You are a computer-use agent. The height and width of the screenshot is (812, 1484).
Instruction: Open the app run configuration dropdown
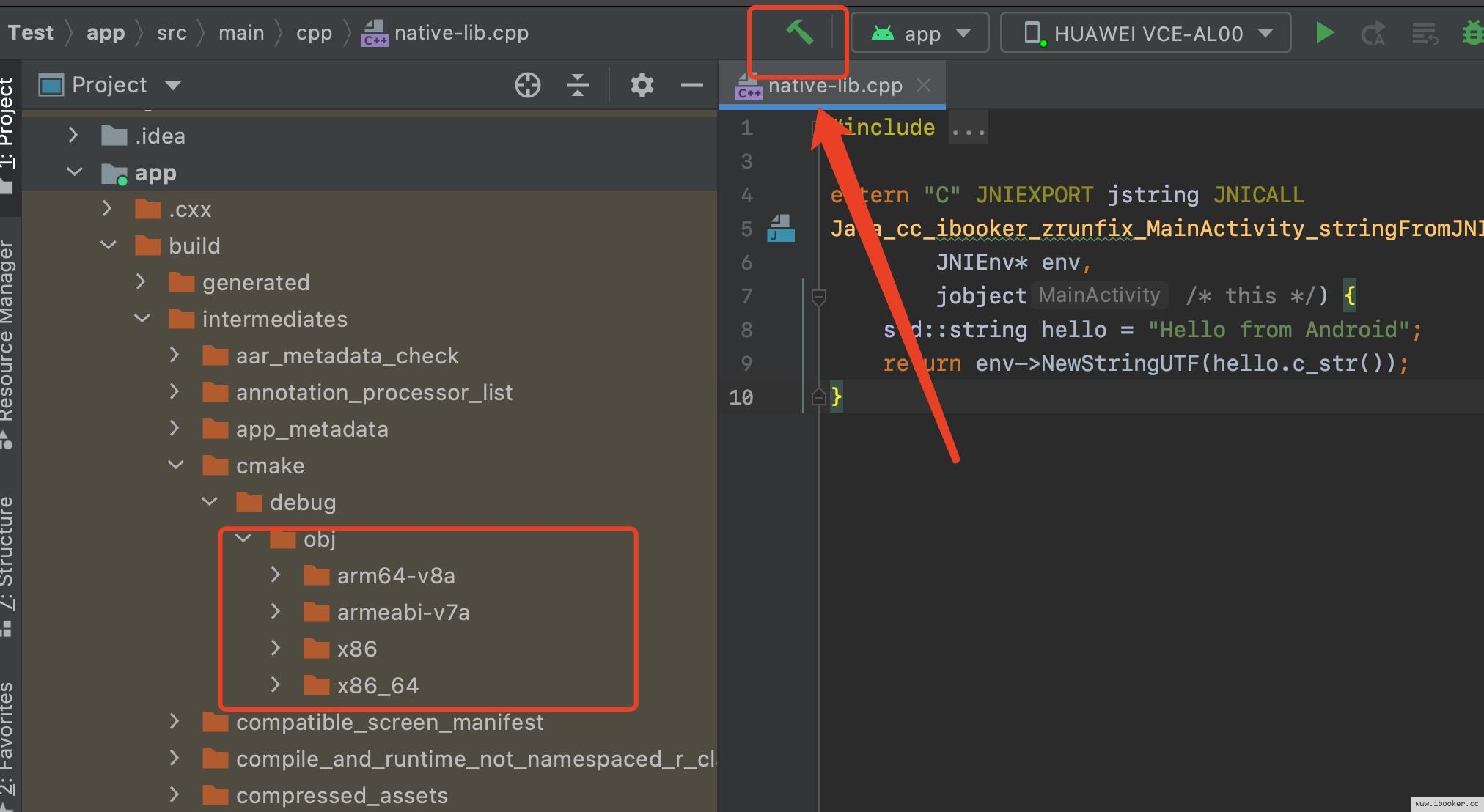[x=920, y=33]
